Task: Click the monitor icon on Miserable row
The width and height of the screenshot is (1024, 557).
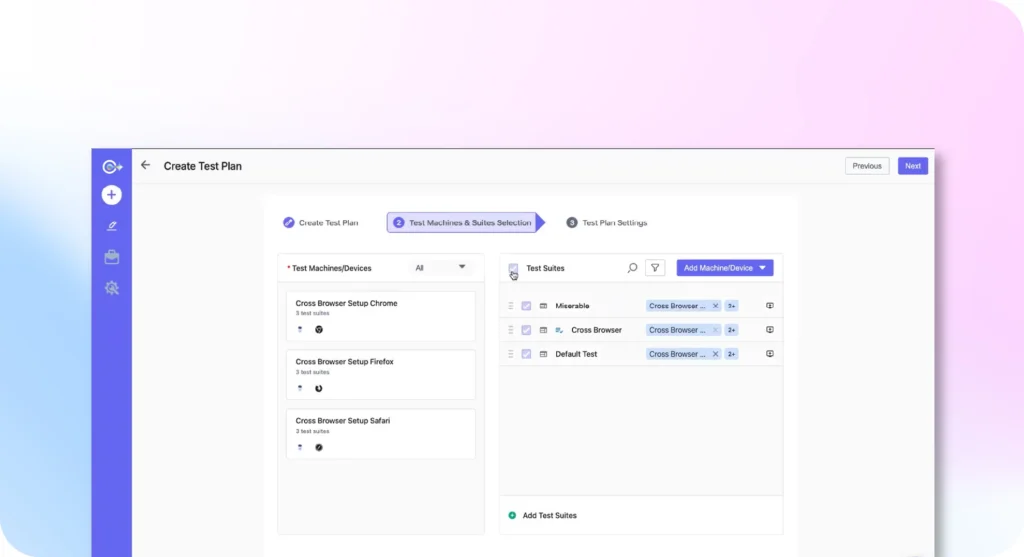Action: tap(770, 306)
